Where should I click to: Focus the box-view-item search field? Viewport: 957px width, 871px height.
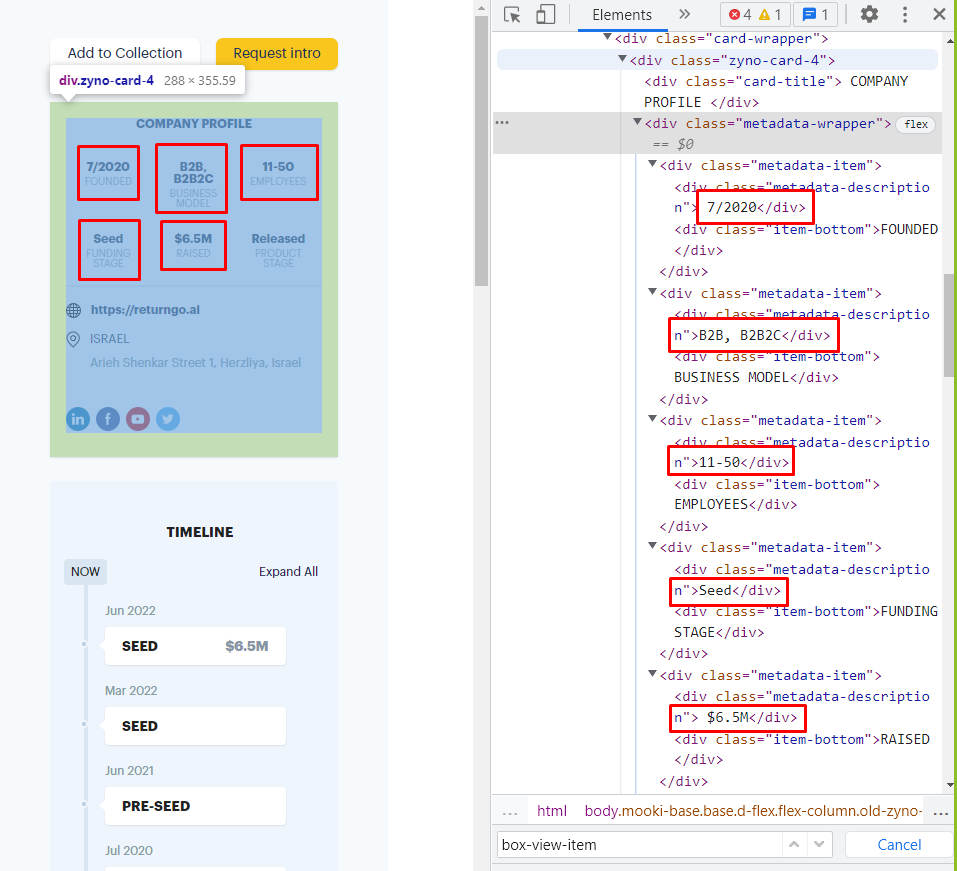pos(639,845)
